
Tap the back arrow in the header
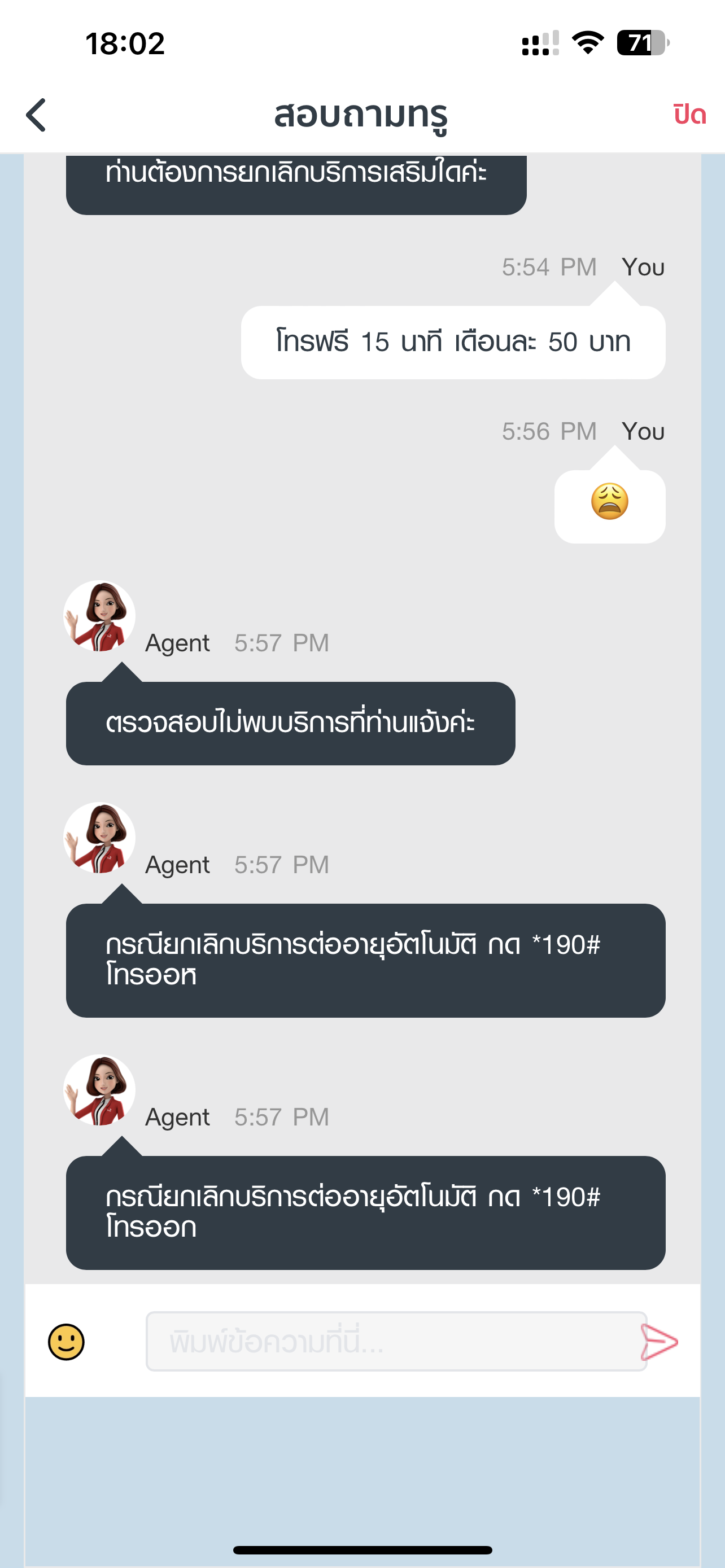click(36, 115)
